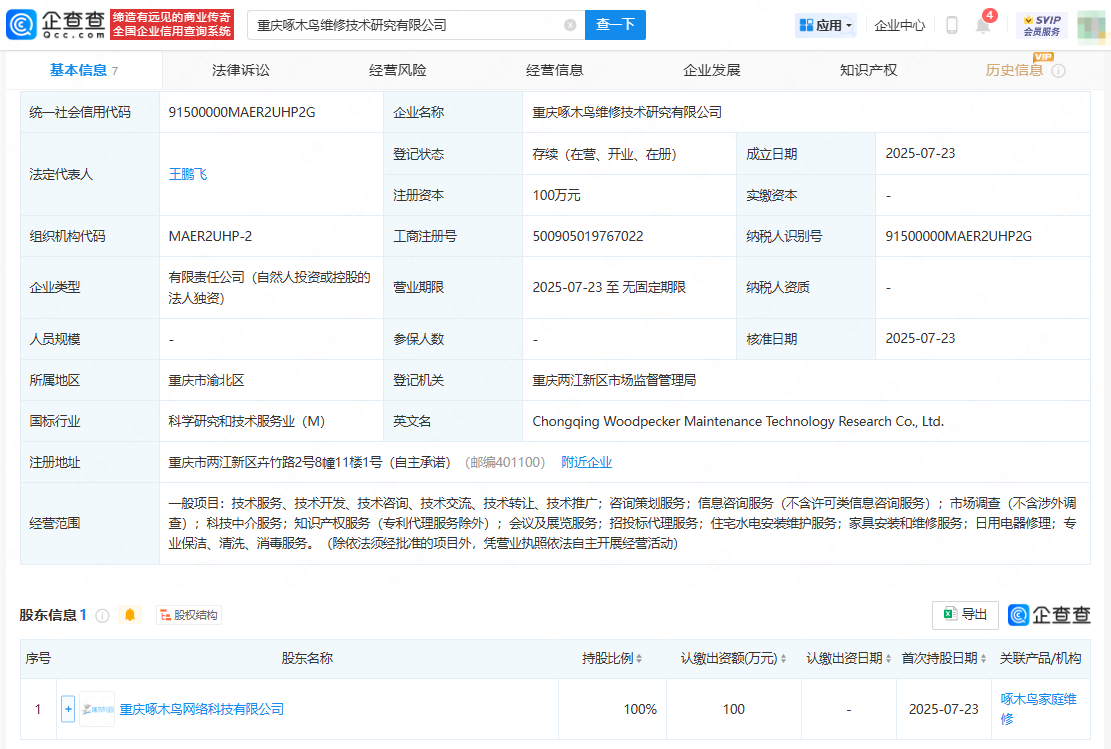The width and height of the screenshot is (1111, 749).
Task: Click the 查一下 search button
Action: (x=615, y=25)
